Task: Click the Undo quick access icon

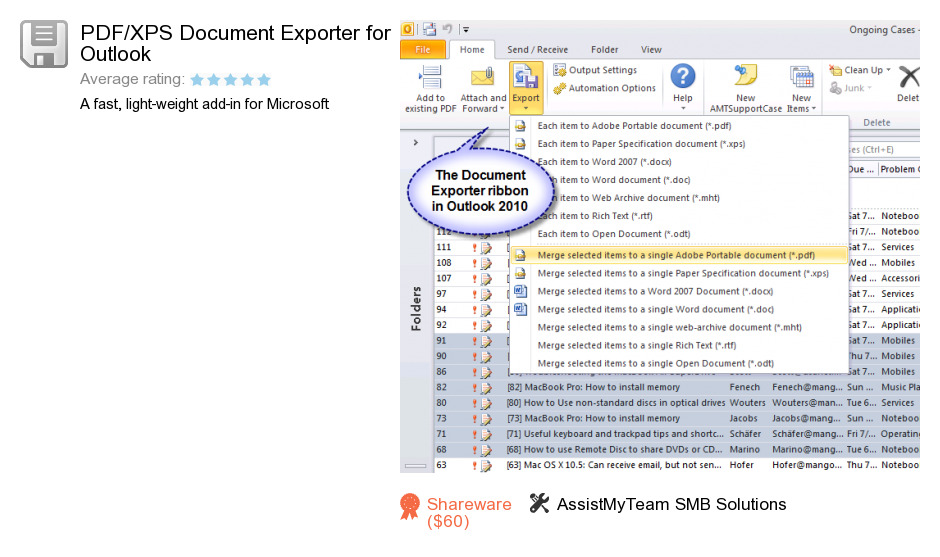Action: (447, 29)
